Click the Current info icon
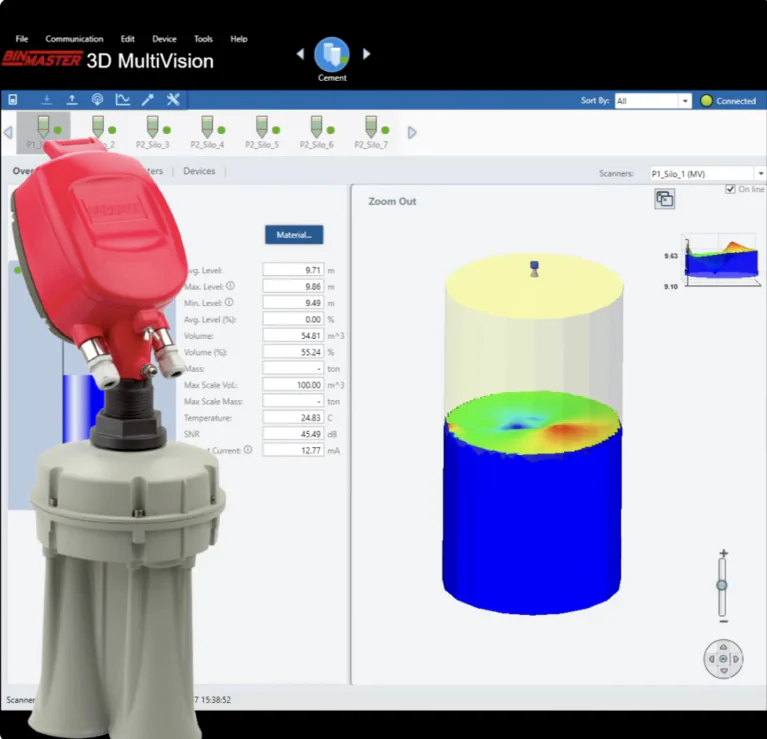 click(248, 449)
